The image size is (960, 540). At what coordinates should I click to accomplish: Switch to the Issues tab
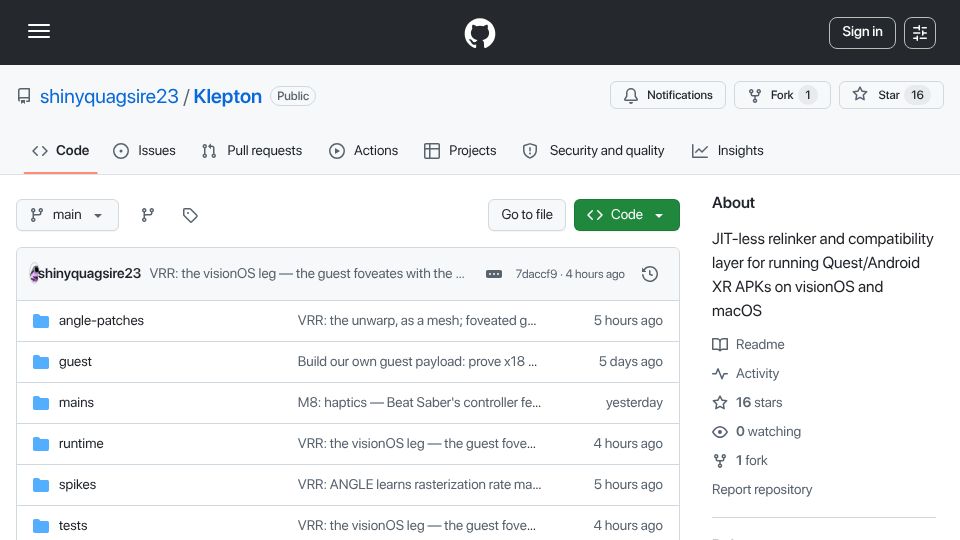[x=144, y=151]
